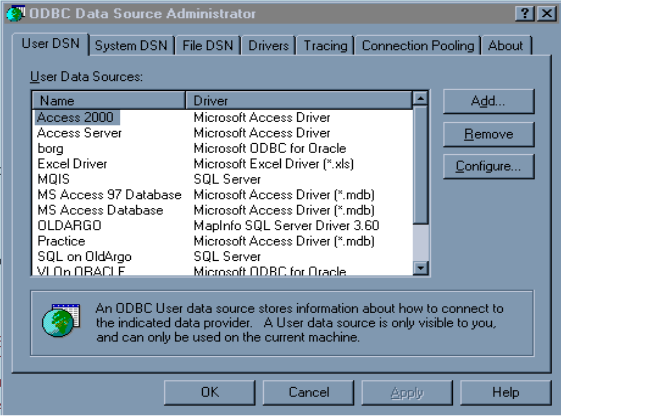Viewport: 662px width, 416px height.
Task: Switch to the System DSN tab
Action: click(x=133, y=45)
